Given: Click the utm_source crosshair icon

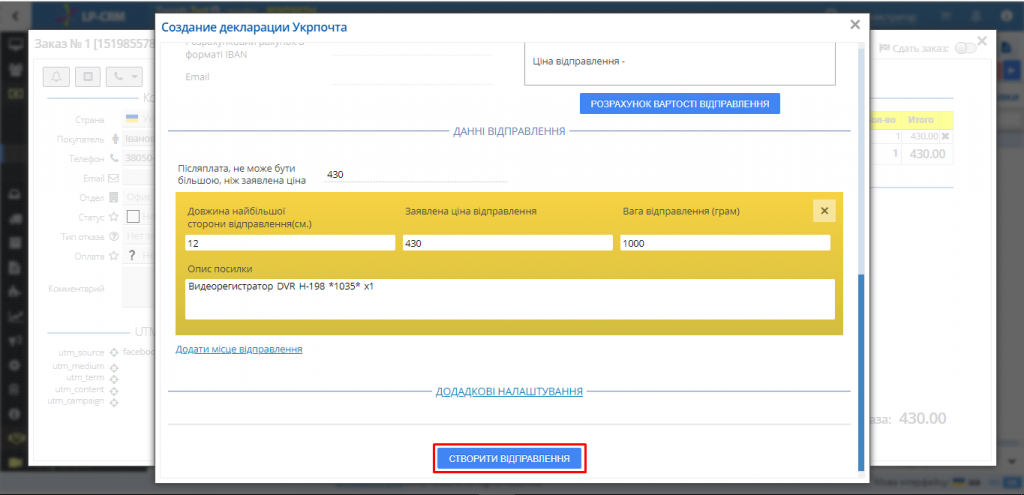Looking at the screenshot, I should coord(114,353).
